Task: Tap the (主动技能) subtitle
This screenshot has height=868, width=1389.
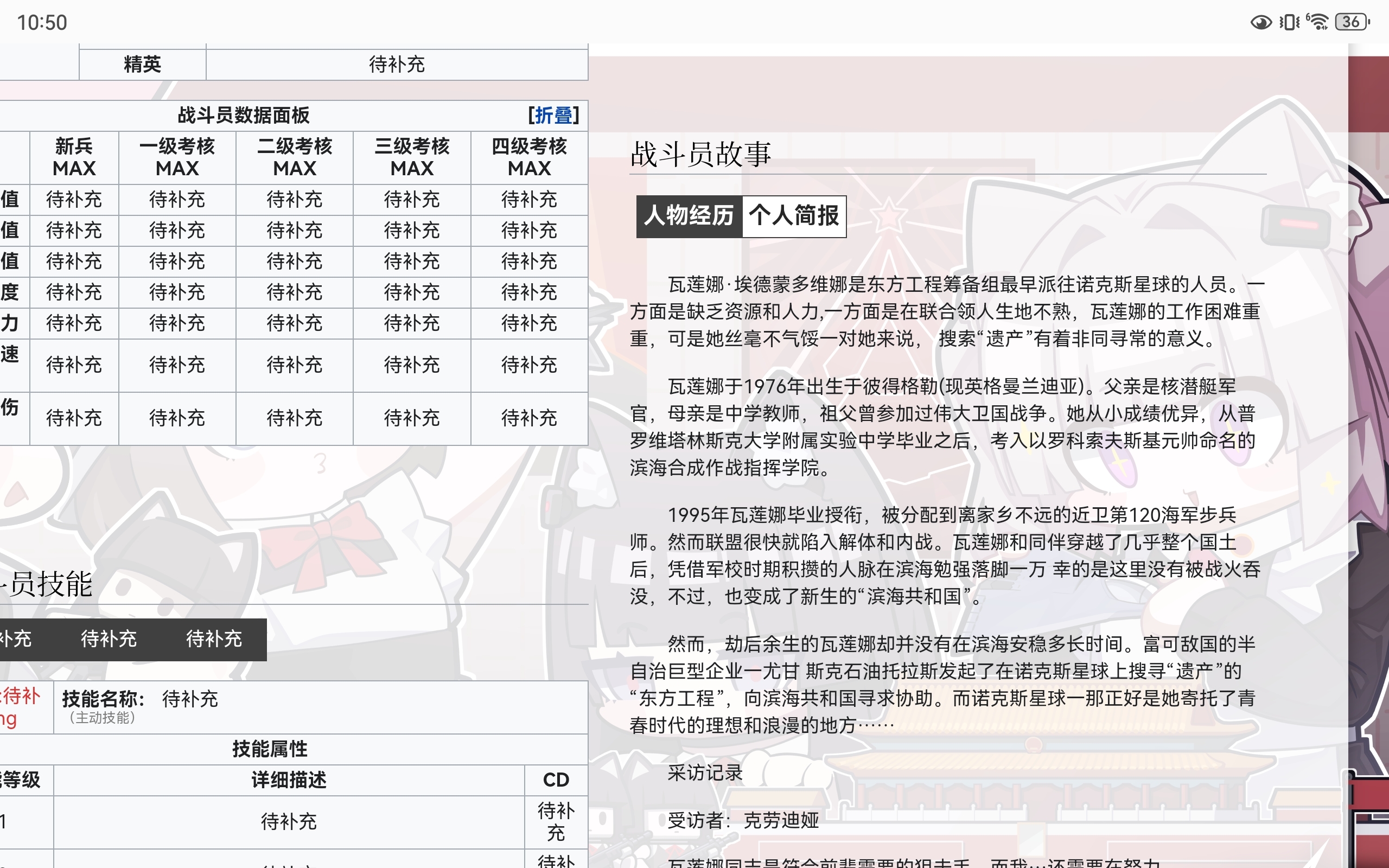Action: 102,718
